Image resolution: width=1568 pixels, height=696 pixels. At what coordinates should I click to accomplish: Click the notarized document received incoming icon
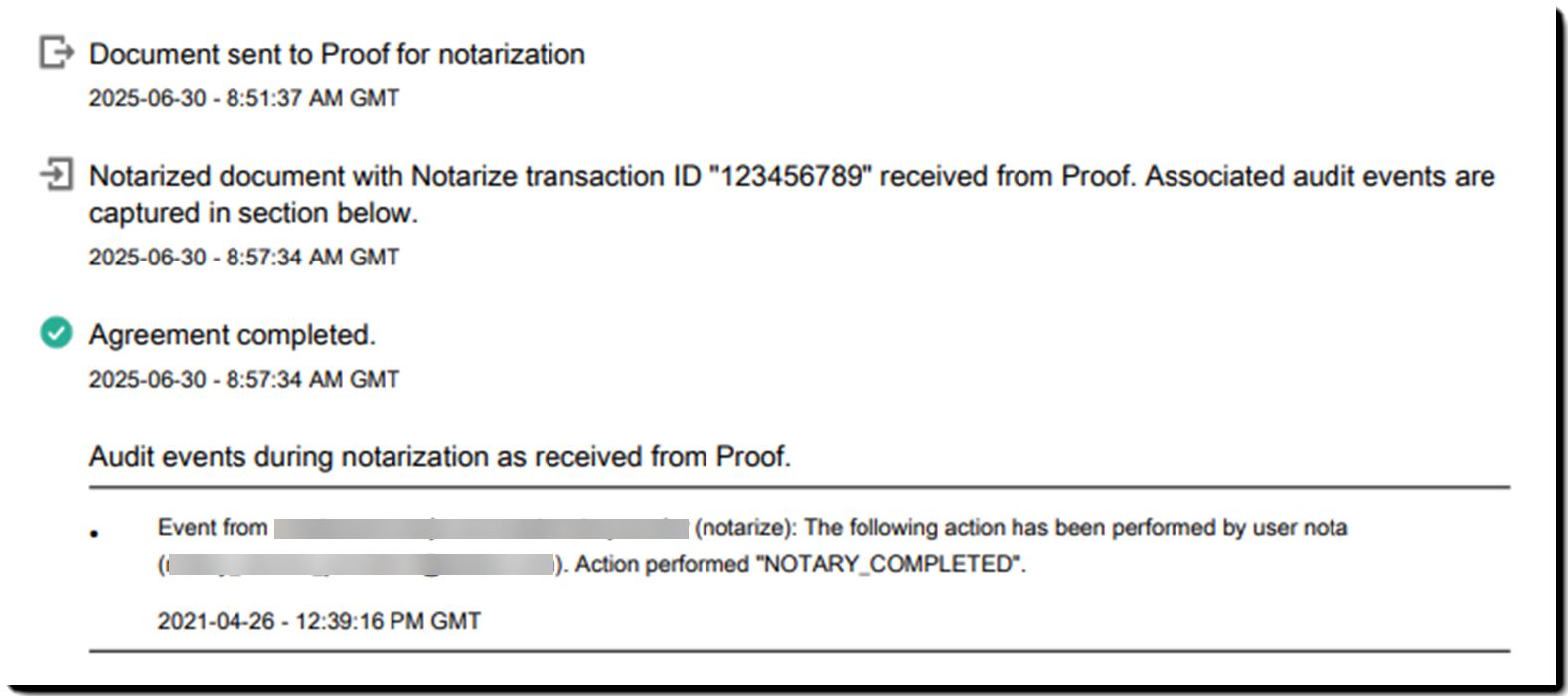56,175
